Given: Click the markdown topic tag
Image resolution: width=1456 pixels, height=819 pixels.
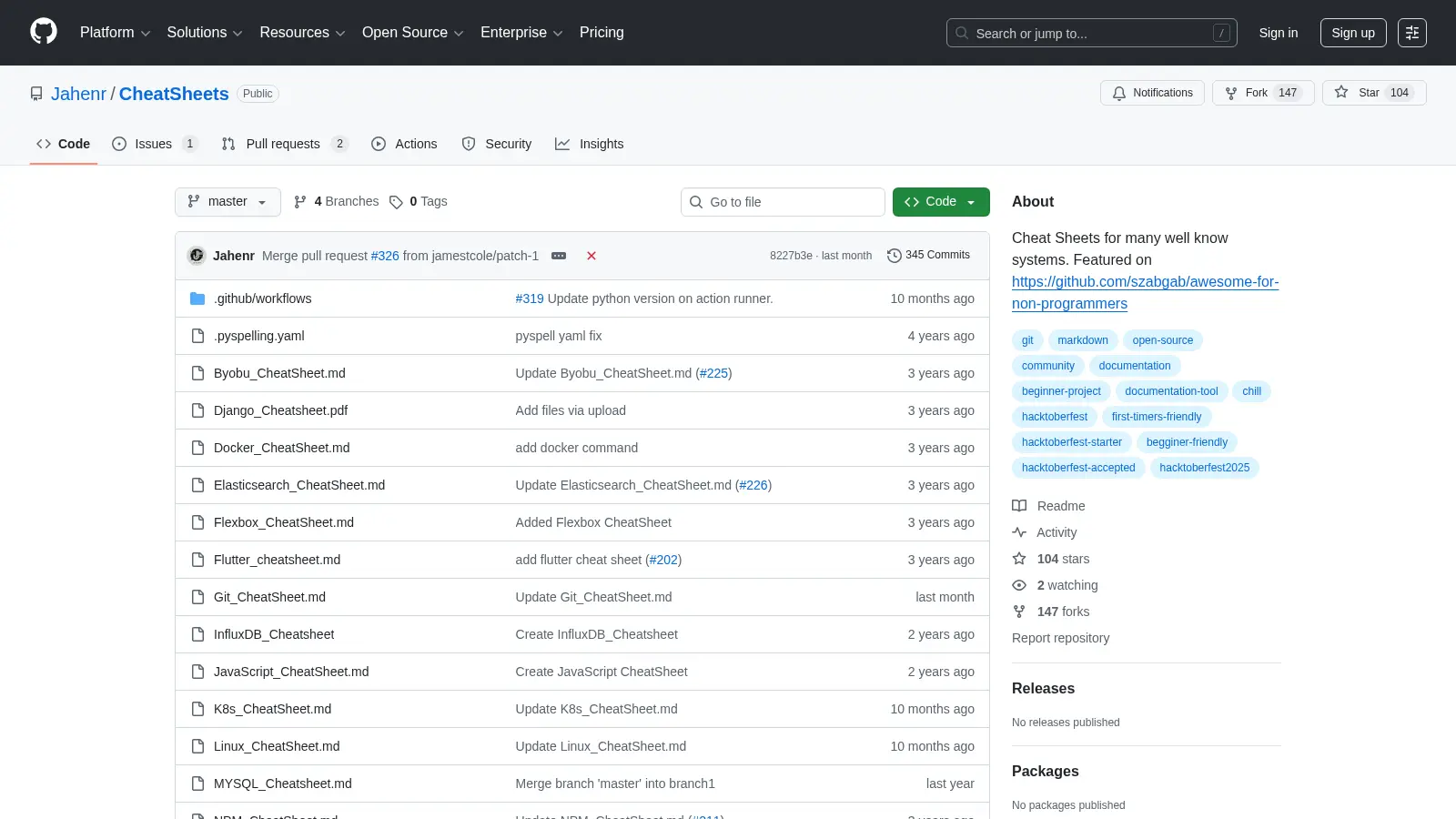Looking at the screenshot, I should [1083, 340].
